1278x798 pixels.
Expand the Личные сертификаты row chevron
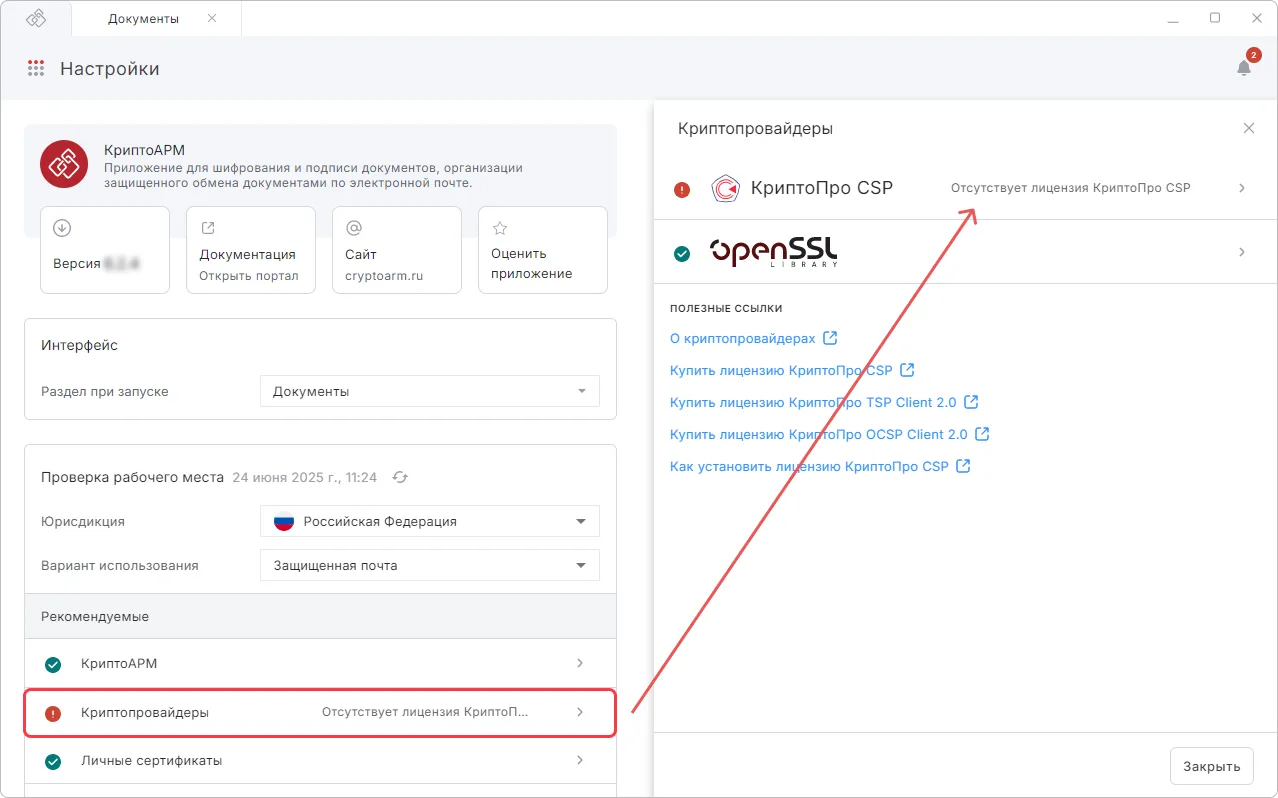[x=580, y=760]
